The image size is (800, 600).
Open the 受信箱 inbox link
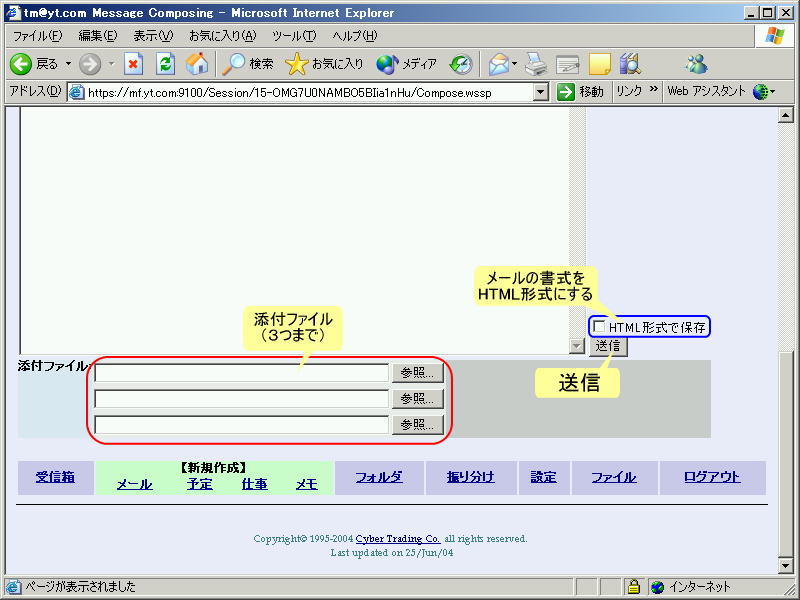click(x=55, y=477)
